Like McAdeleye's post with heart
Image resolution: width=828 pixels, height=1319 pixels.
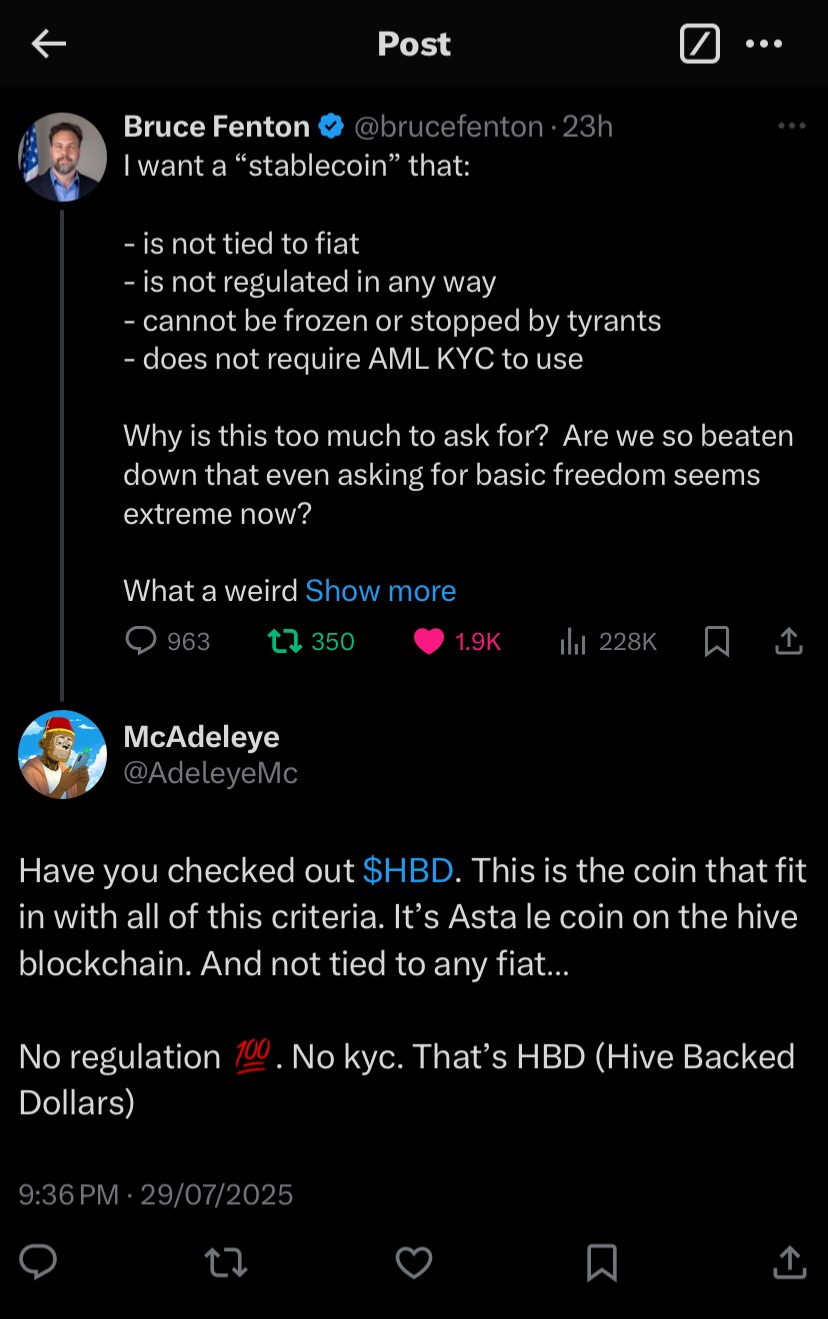click(414, 1263)
